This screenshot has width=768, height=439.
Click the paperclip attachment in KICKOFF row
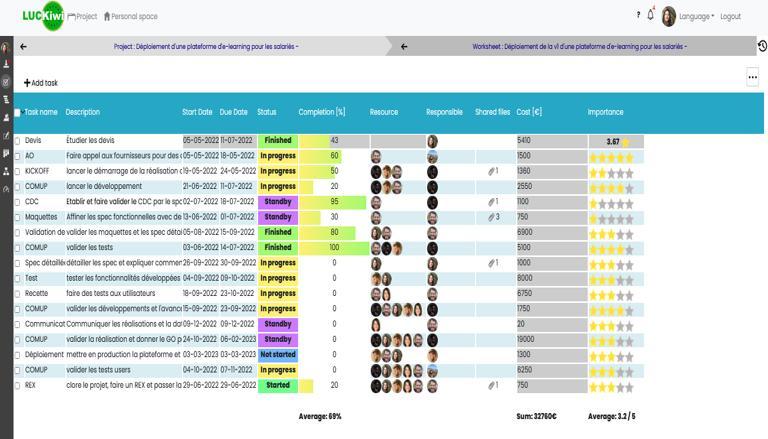493,171
